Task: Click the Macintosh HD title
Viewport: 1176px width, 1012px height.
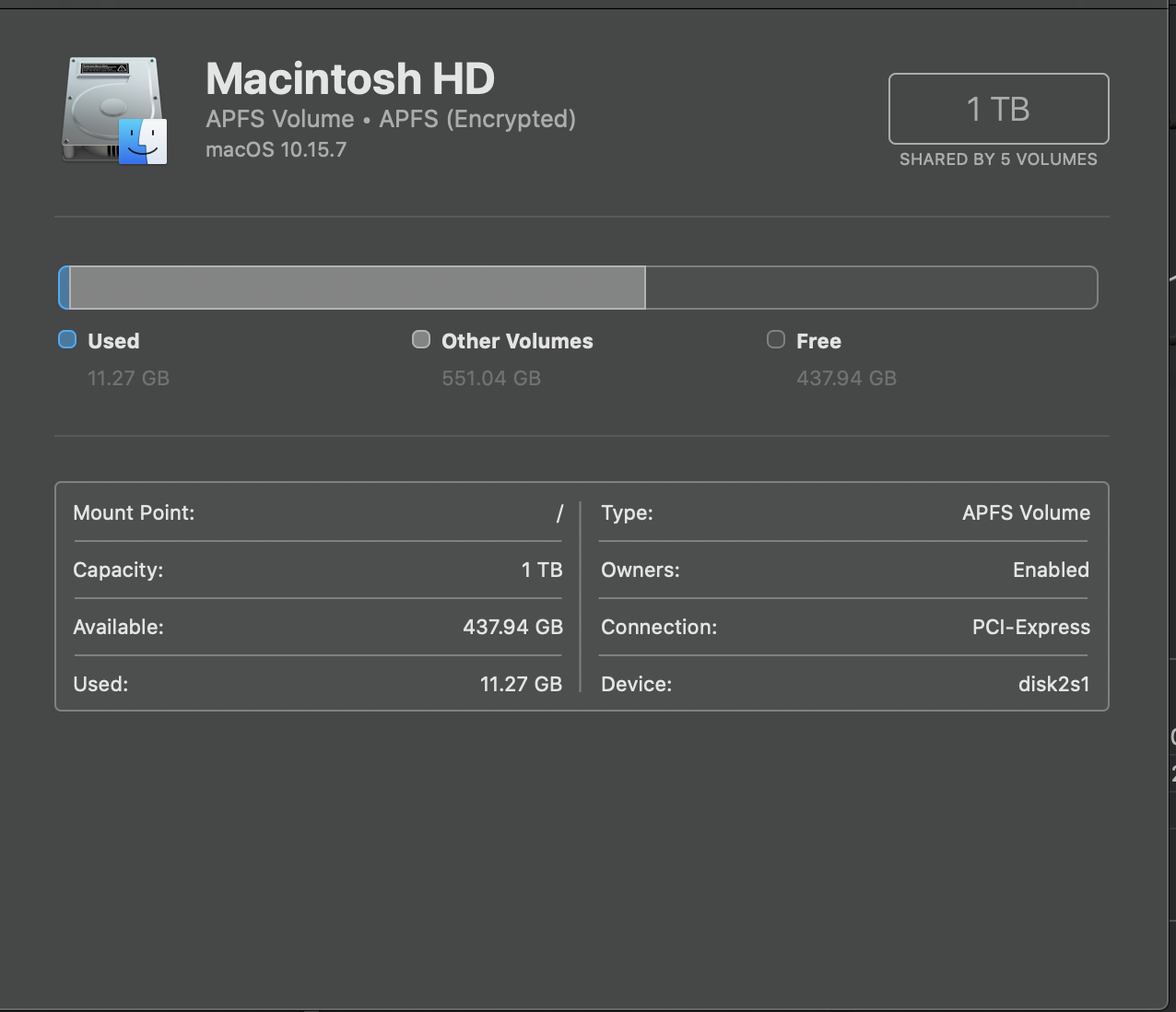Action: [350, 78]
